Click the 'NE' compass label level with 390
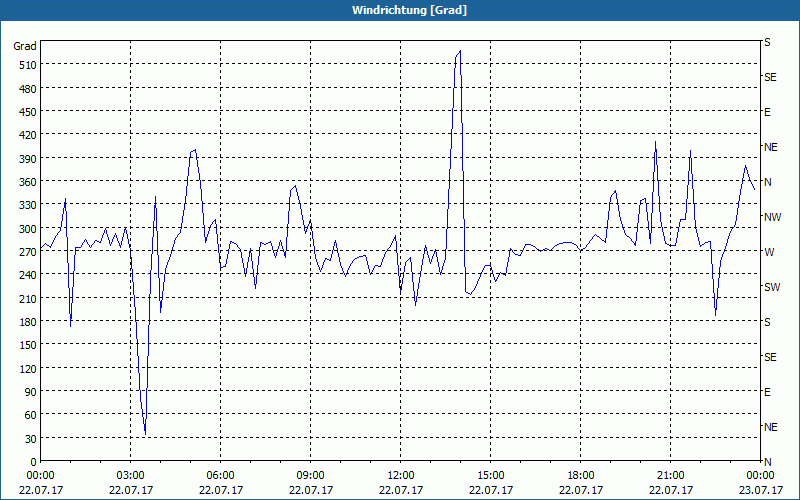This screenshot has height=500, width=800. (x=770, y=147)
